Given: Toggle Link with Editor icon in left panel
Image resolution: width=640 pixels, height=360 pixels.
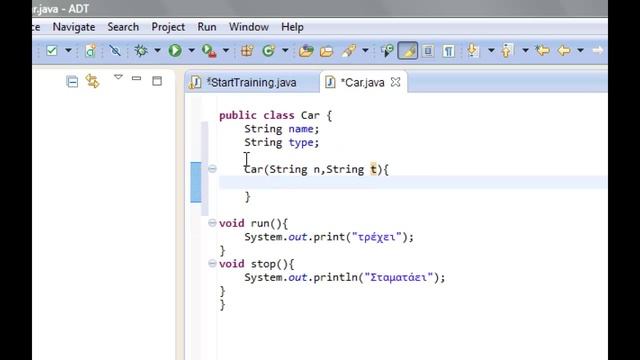Looking at the screenshot, I should click(x=93, y=81).
